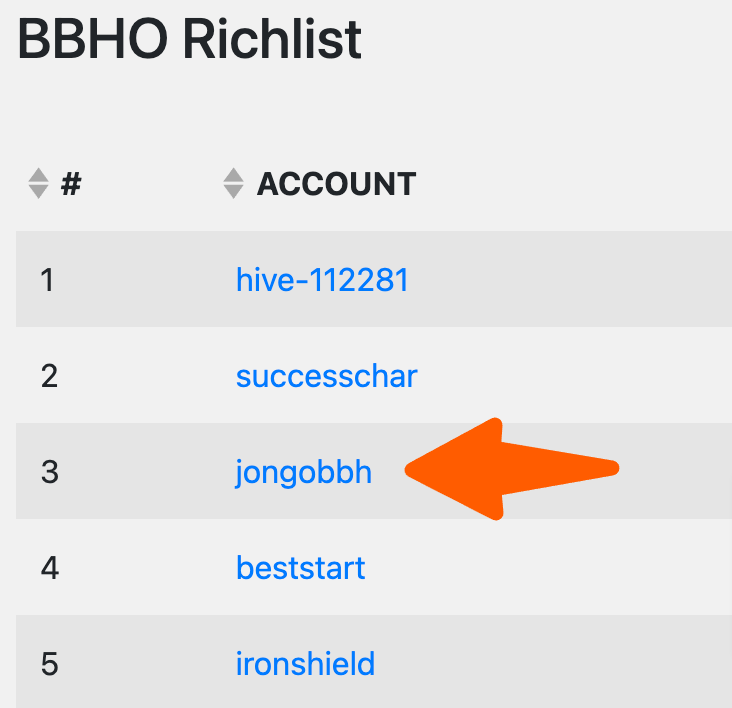Click the down triangle of the # sorter
732x708 pixels.
[x=38, y=192]
